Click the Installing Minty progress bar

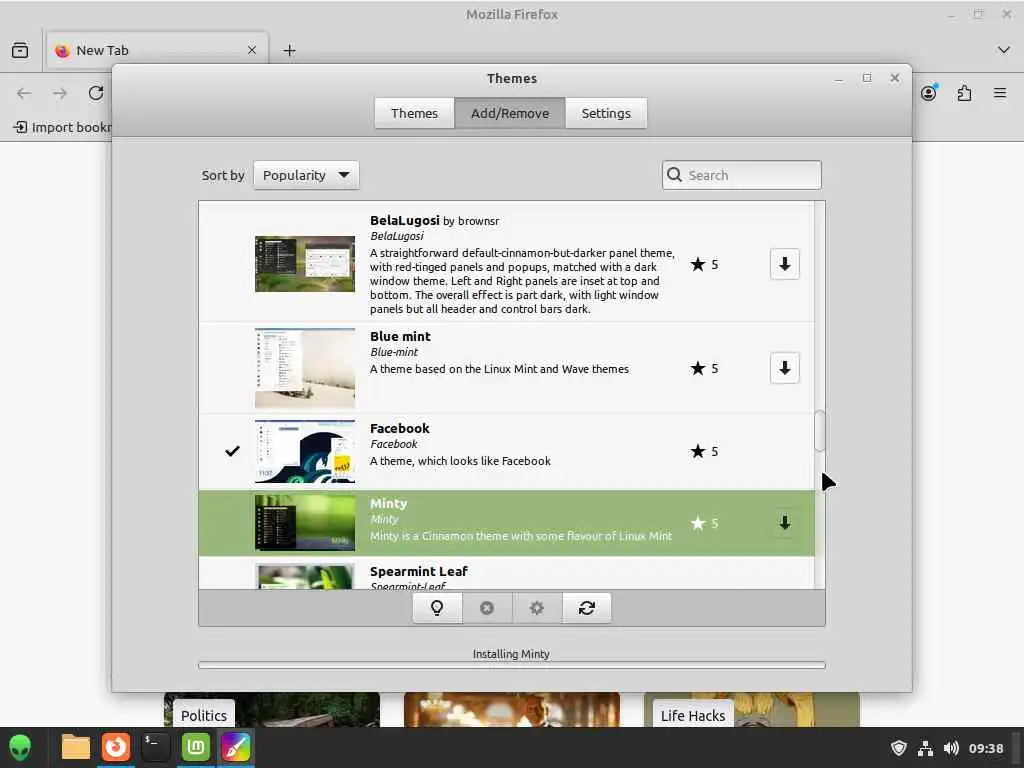click(512, 665)
